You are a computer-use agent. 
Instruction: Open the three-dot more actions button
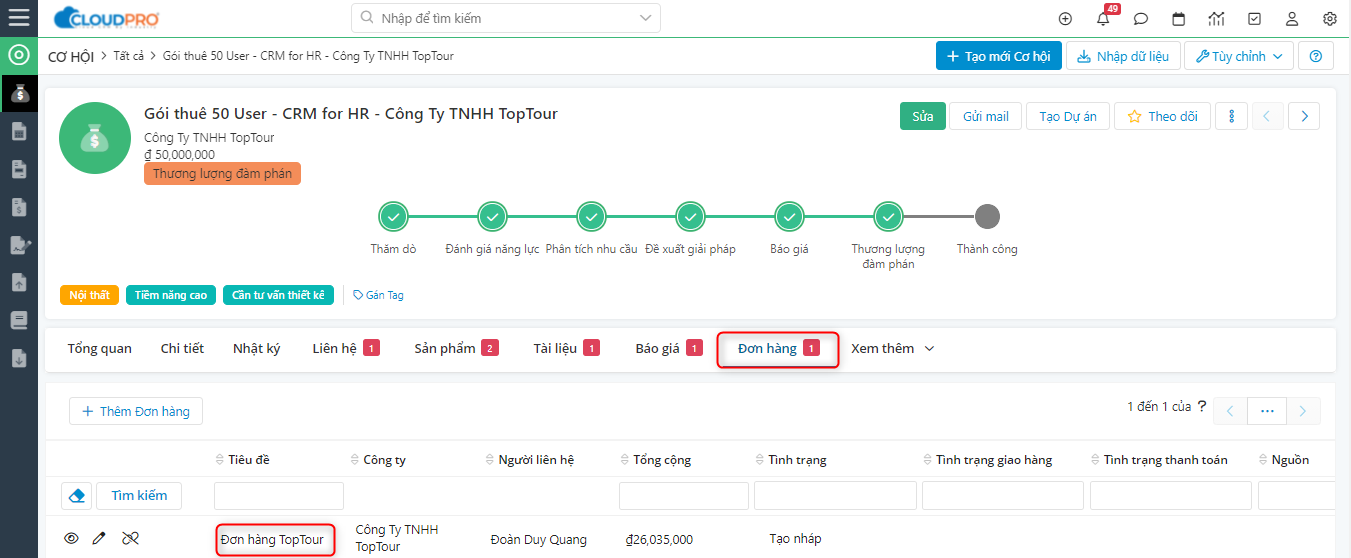pos(1232,116)
